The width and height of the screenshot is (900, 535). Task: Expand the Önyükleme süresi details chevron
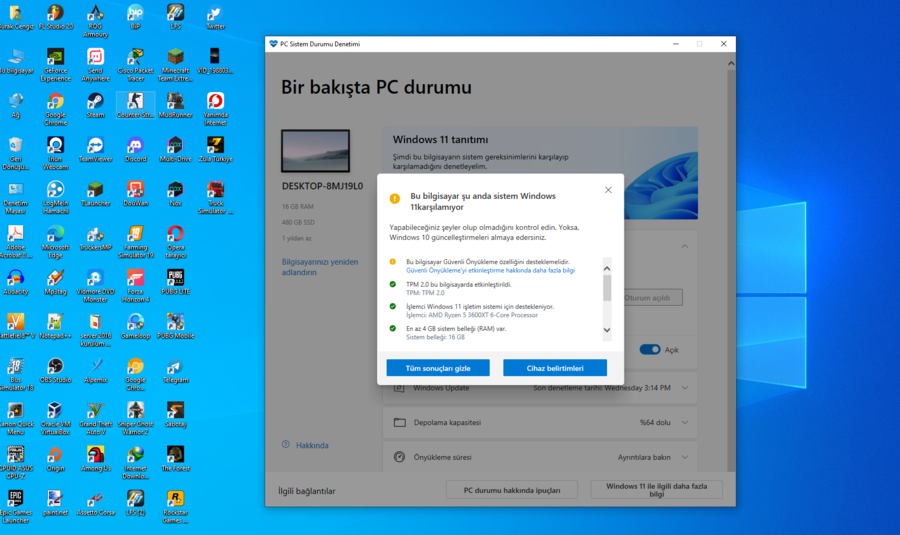coord(685,458)
